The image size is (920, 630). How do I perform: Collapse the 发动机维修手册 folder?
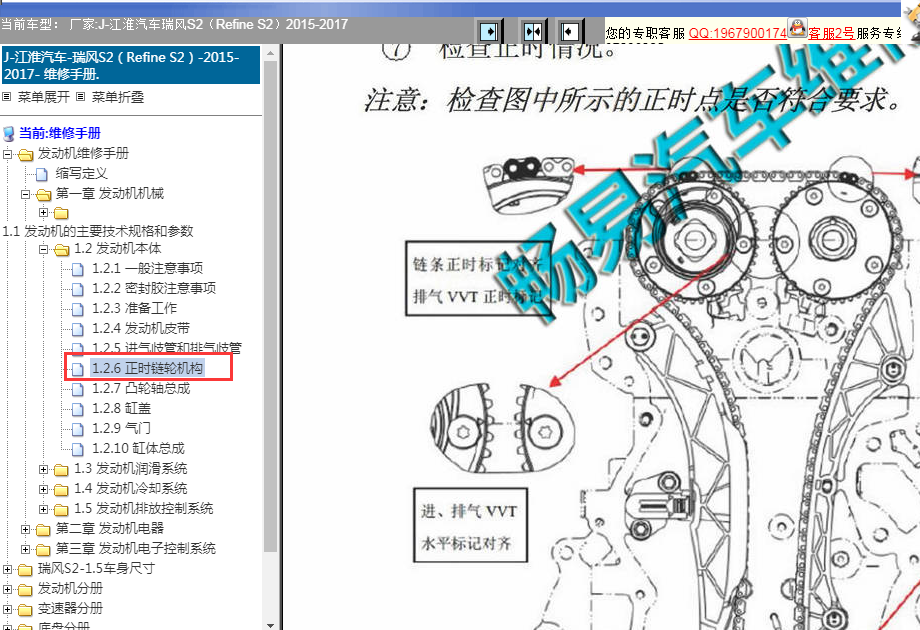[7, 154]
